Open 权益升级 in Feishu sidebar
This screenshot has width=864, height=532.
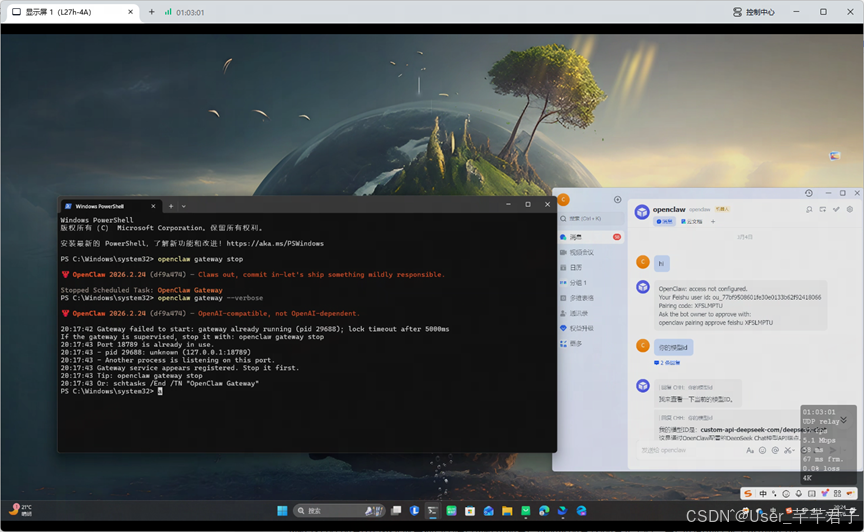pyautogui.click(x=590, y=329)
